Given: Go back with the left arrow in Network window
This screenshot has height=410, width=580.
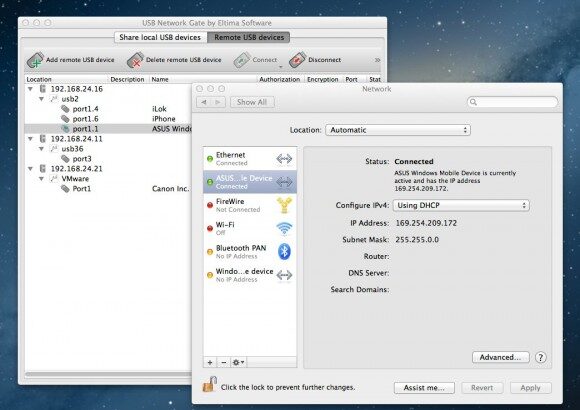Looking at the screenshot, I should pos(204,102).
